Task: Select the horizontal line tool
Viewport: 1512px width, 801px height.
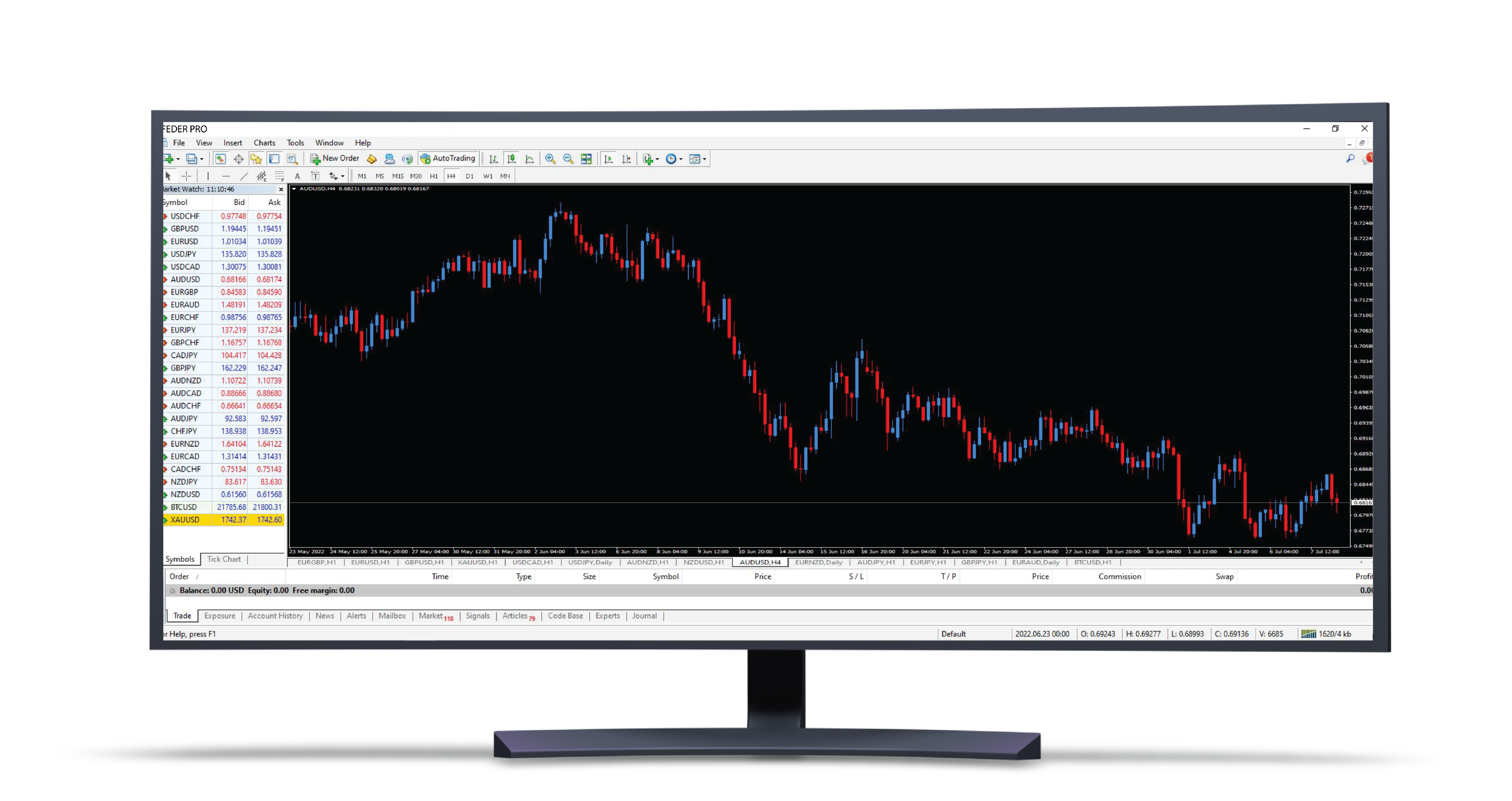Action: (226, 176)
